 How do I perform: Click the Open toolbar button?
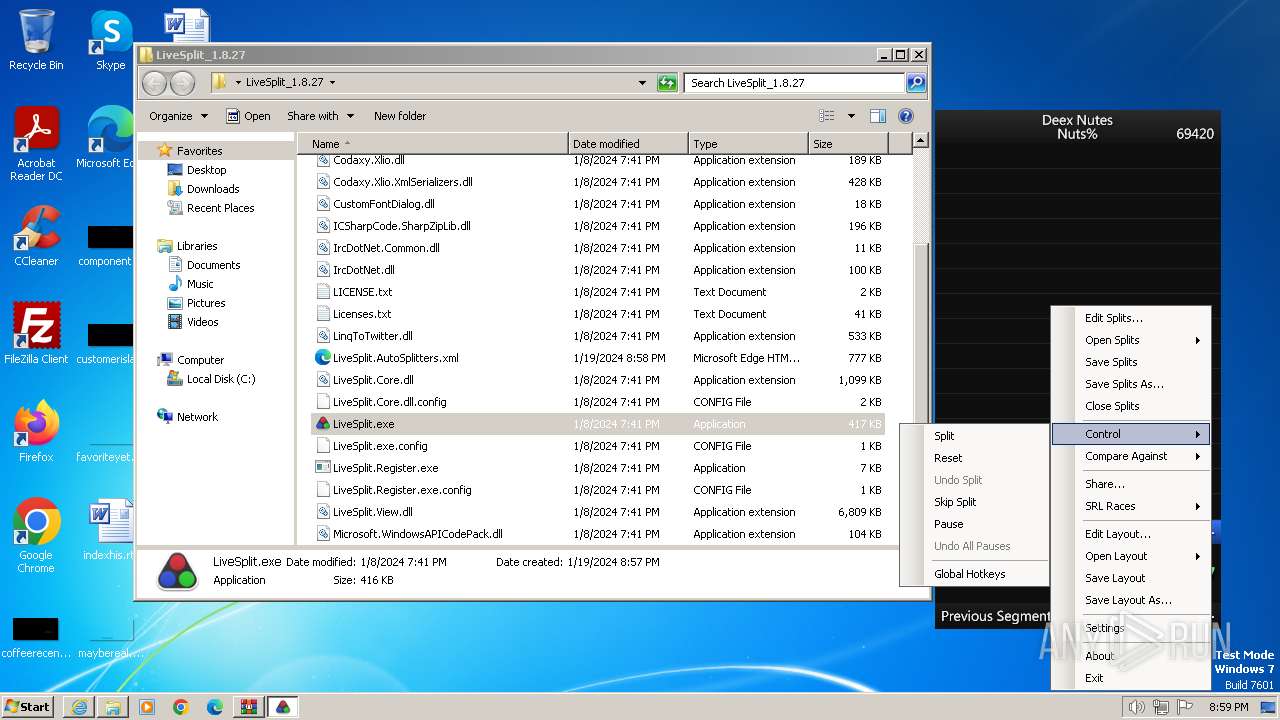248,116
